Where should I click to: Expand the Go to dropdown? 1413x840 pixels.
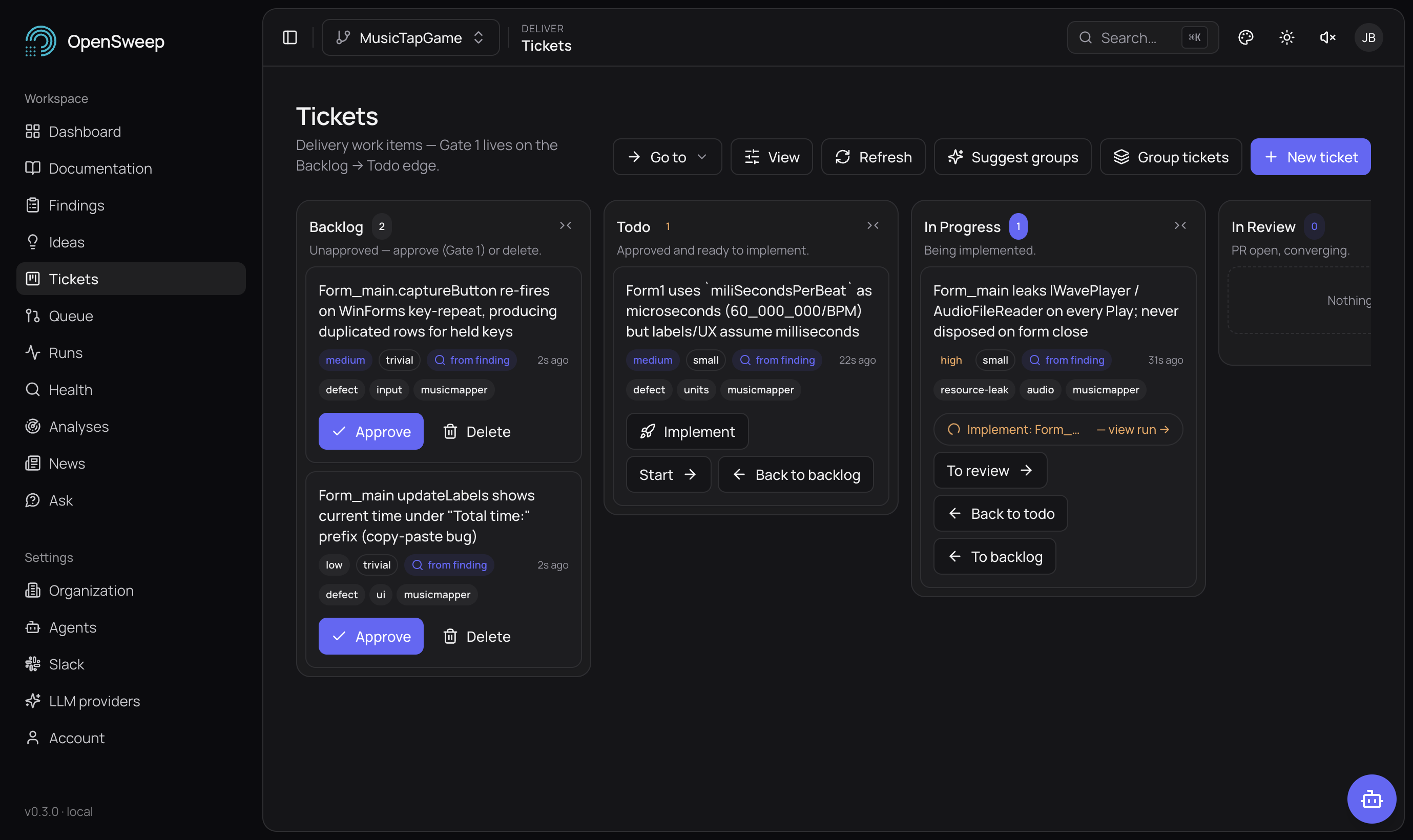click(x=667, y=157)
